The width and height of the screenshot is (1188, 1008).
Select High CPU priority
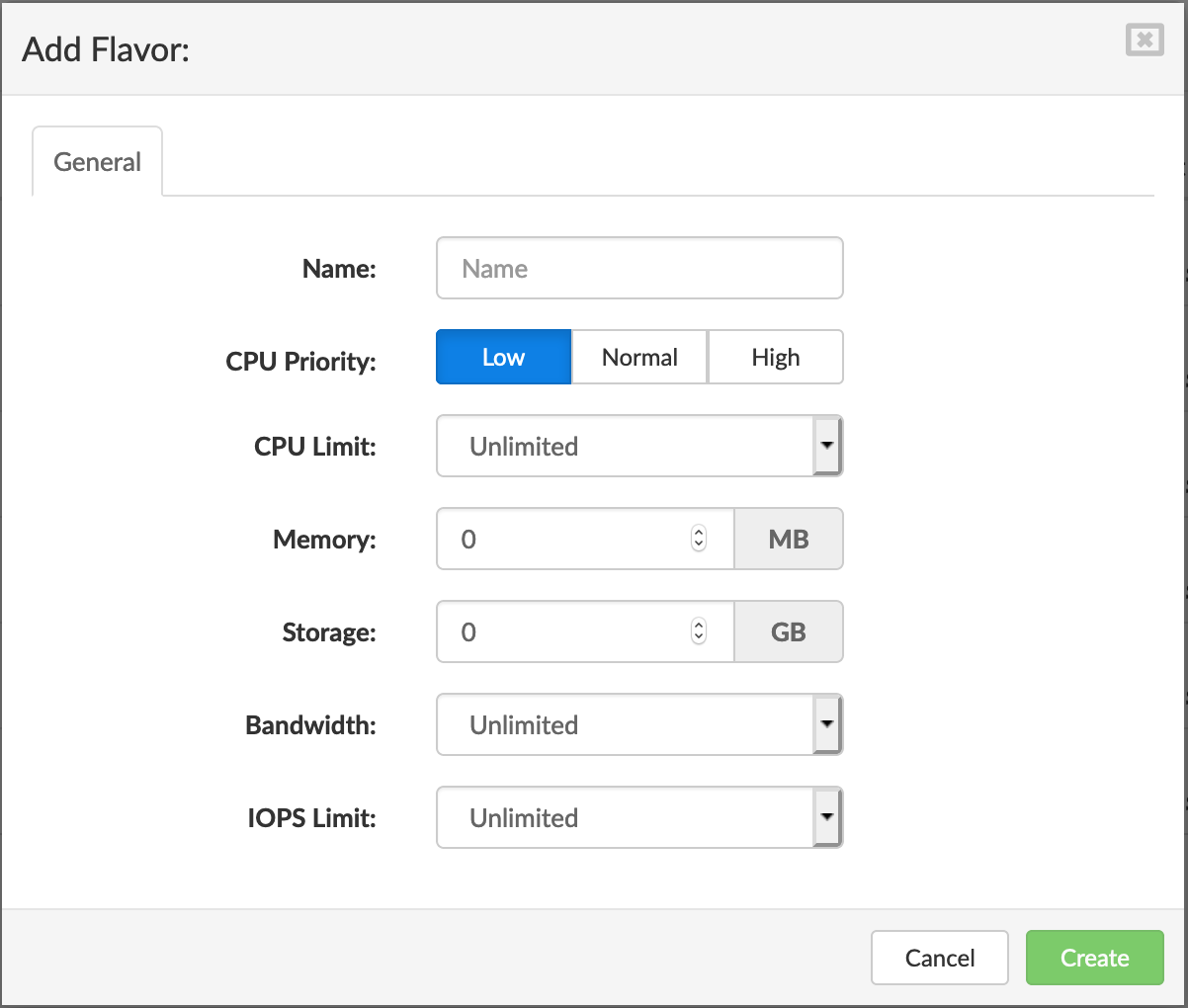click(775, 357)
